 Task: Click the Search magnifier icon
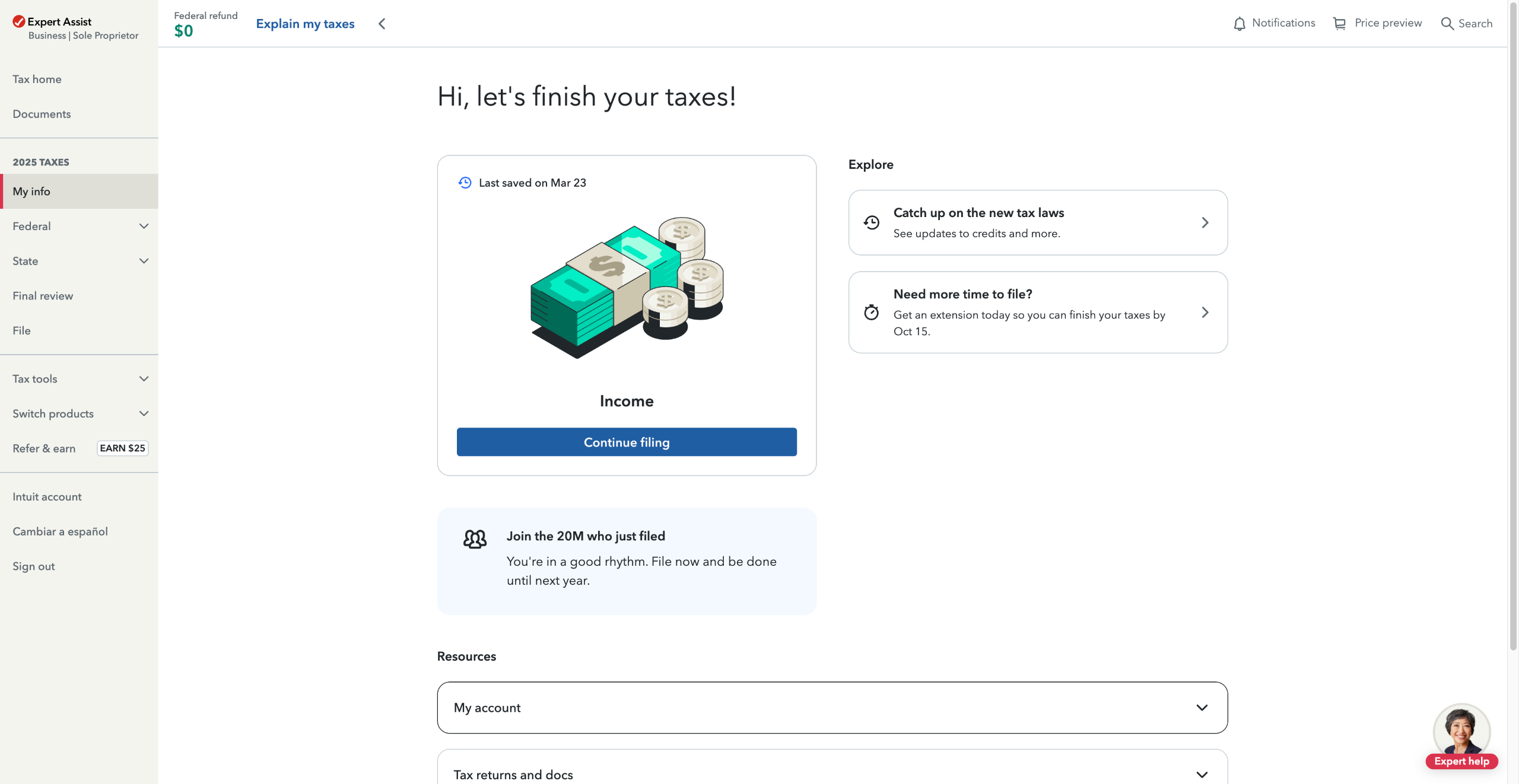click(1447, 24)
